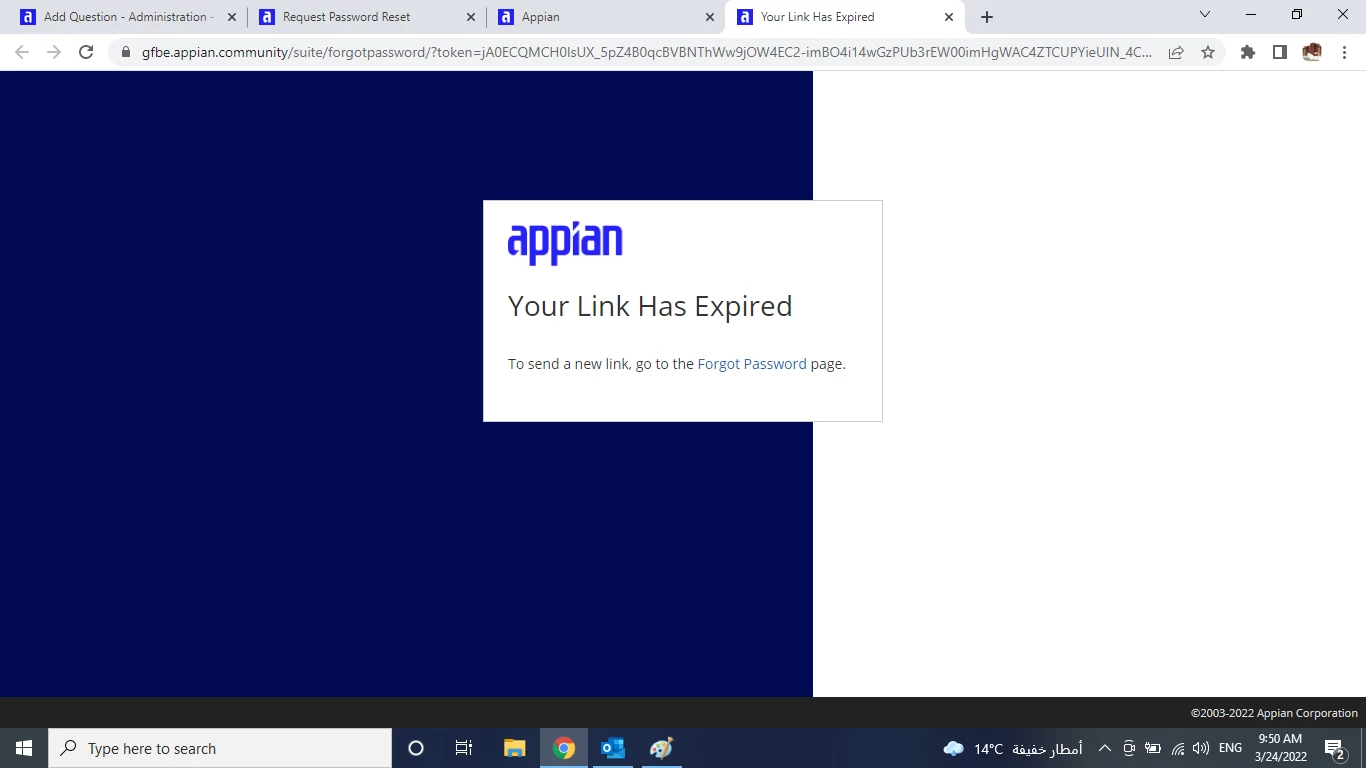Viewport: 1366px width, 768px height.
Task: Reload the current page
Action: [86, 52]
